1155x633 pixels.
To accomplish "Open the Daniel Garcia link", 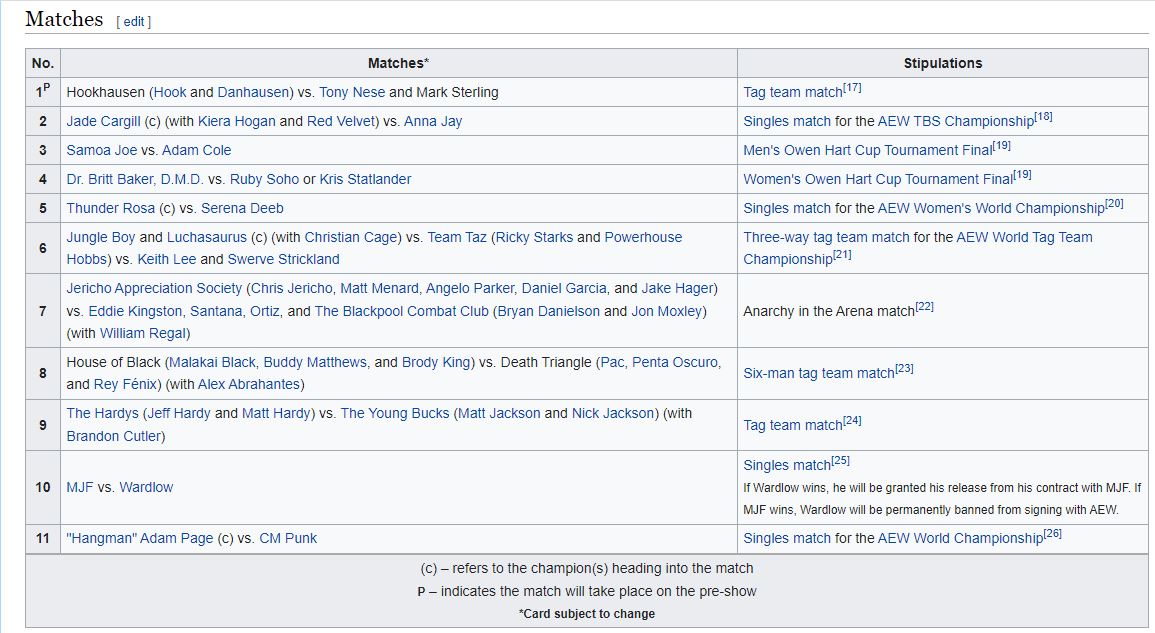I will click(x=564, y=288).
